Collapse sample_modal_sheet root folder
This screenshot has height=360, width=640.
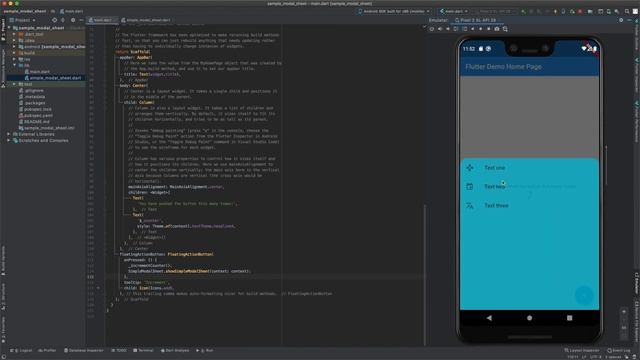click(x=9, y=28)
